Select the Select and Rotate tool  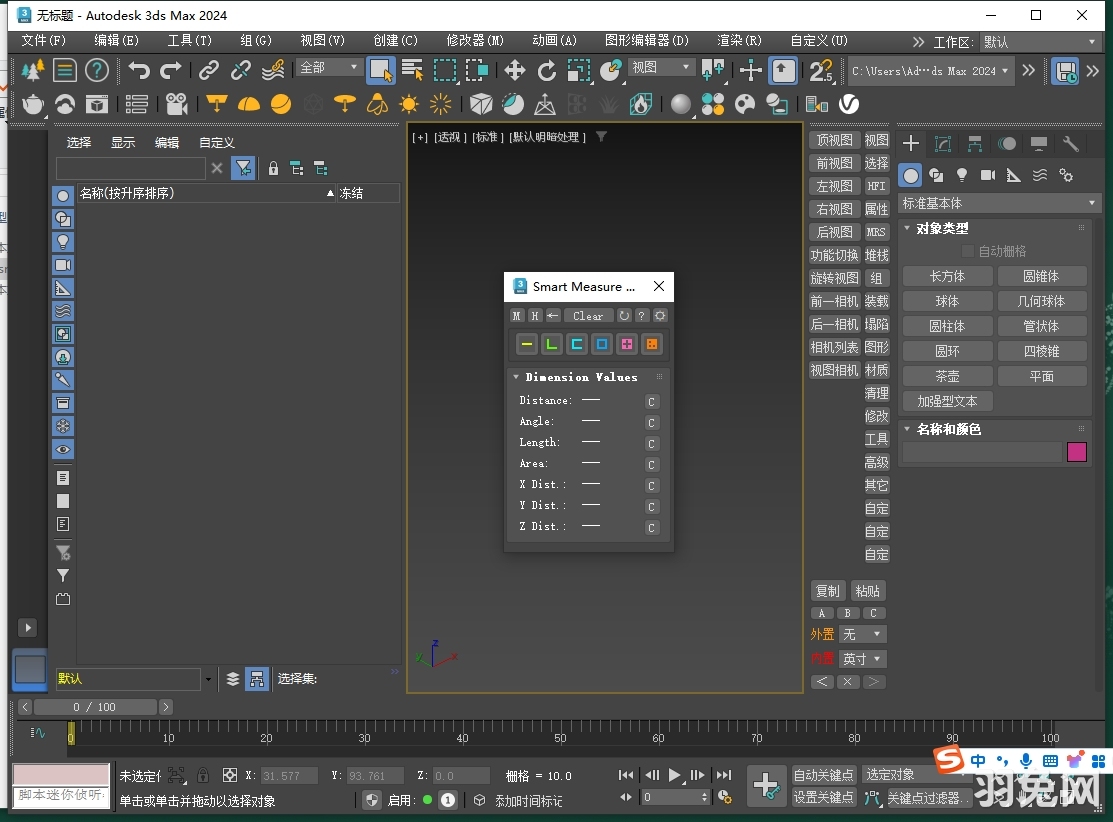(547, 71)
